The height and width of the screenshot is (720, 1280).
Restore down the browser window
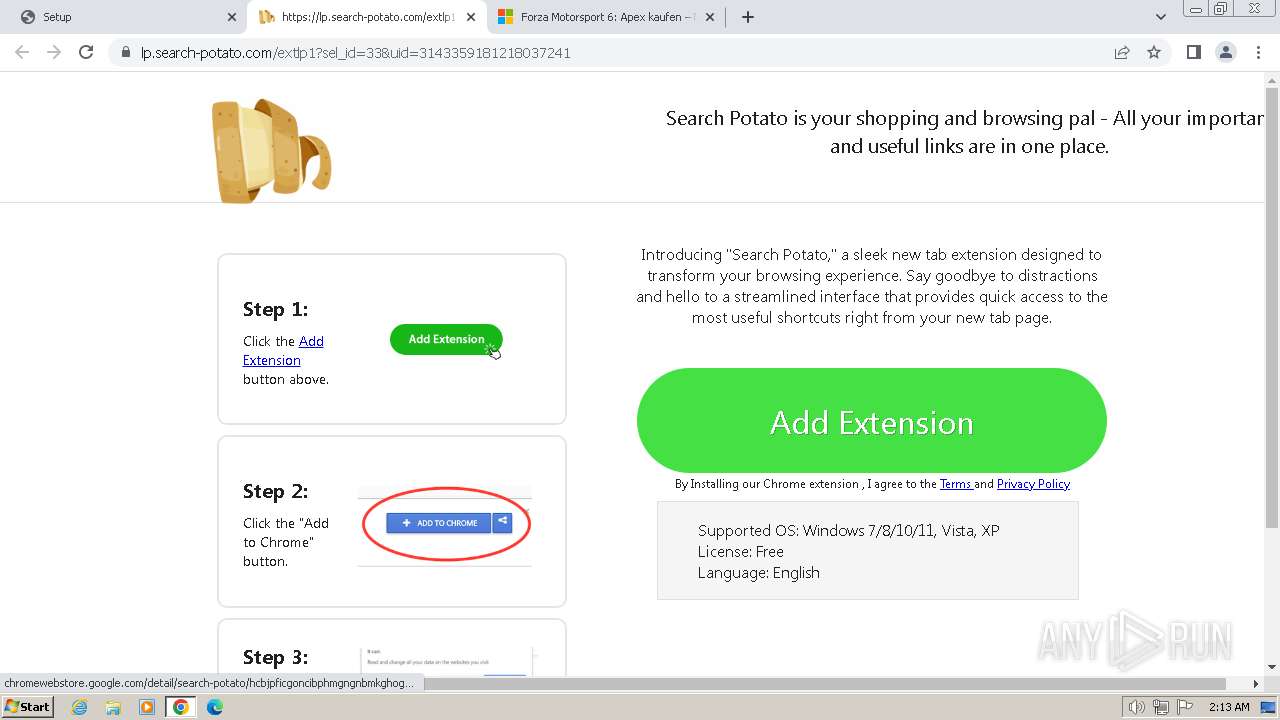pos(1220,9)
